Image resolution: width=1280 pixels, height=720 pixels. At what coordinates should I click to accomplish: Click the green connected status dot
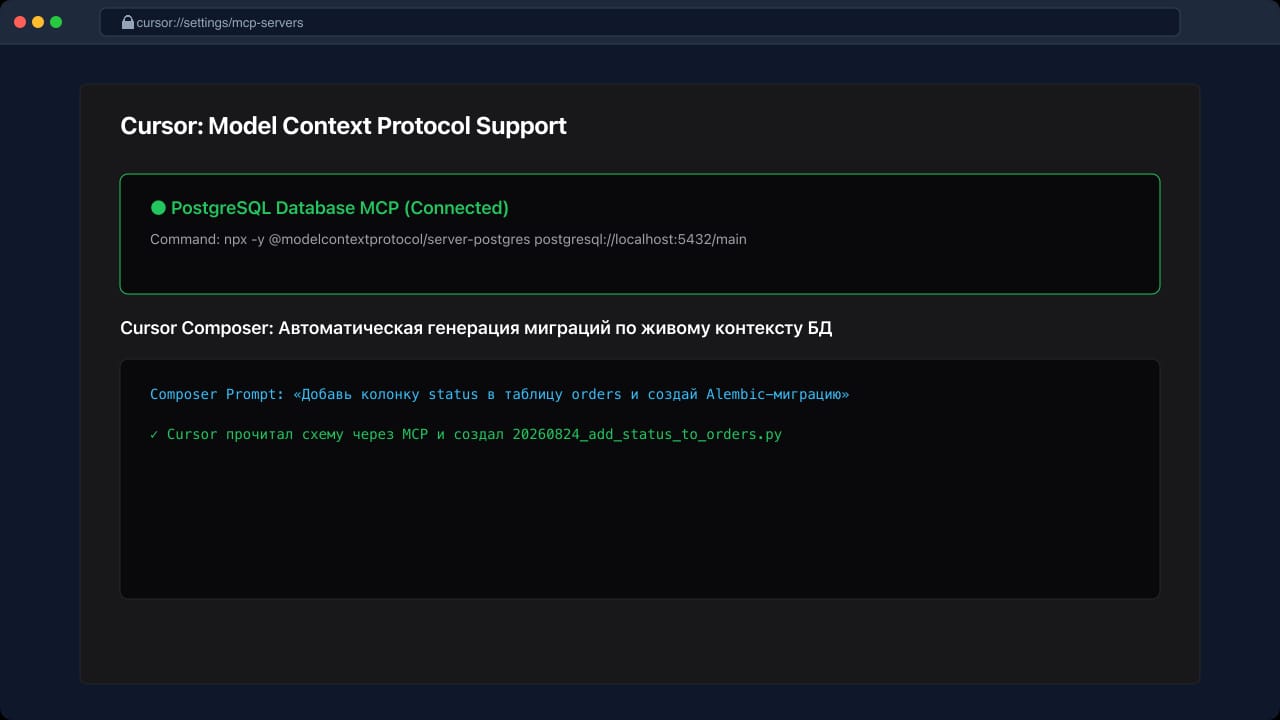tap(158, 208)
